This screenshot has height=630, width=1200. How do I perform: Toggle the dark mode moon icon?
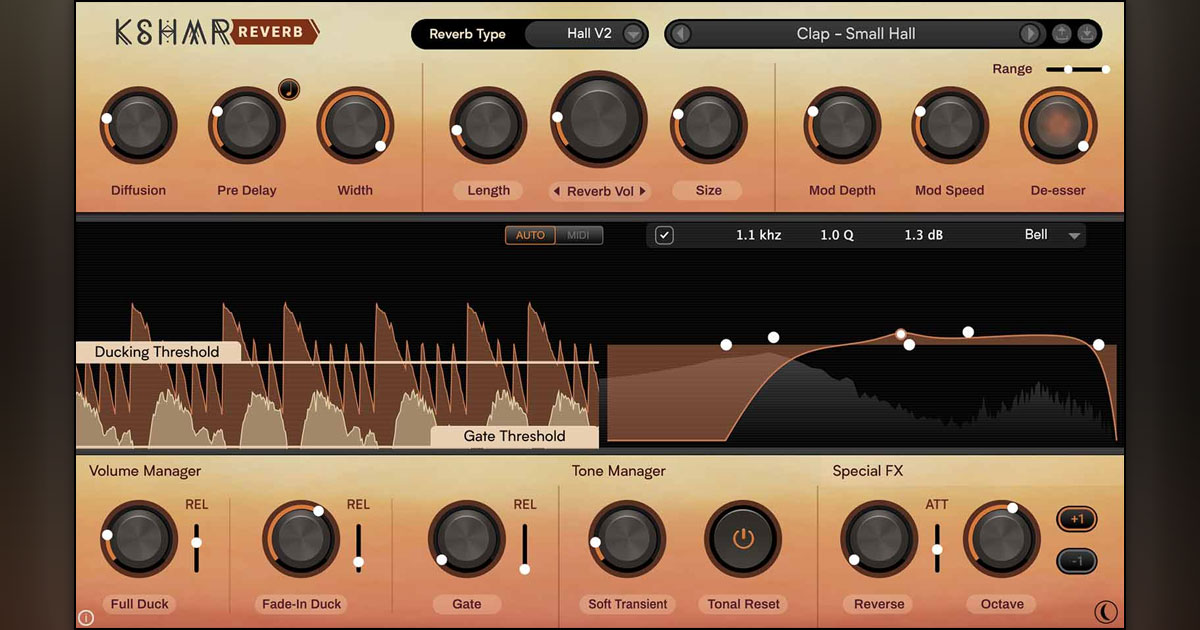click(x=1105, y=612)
